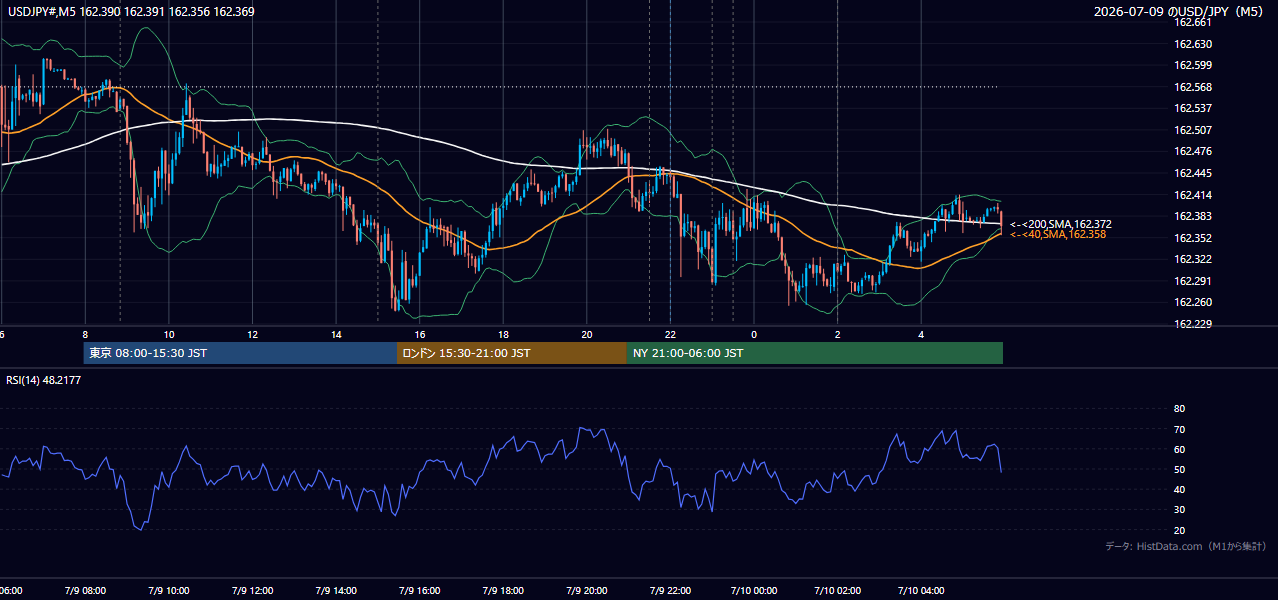Click the RSI(14) 48.2177 indicator label
Image resolution: width=1278 pixels, height=600 pixels.
pyautogui.click(x=44, y=380)
